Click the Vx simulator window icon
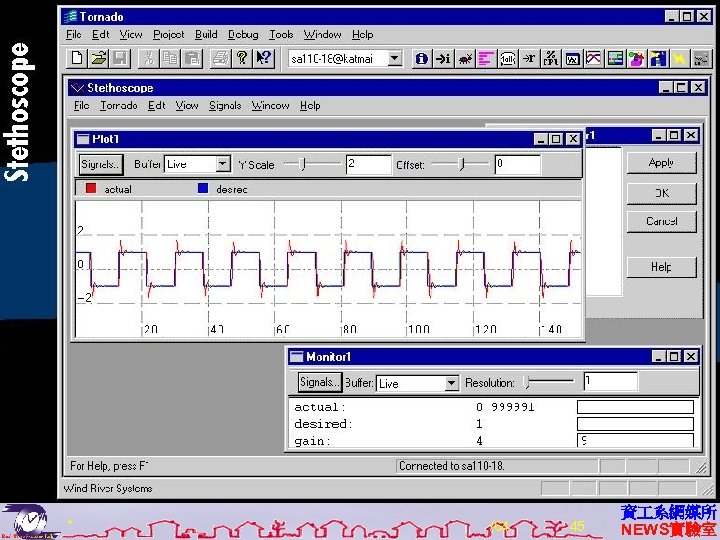The image size is (720, 540). coord(572,58)
